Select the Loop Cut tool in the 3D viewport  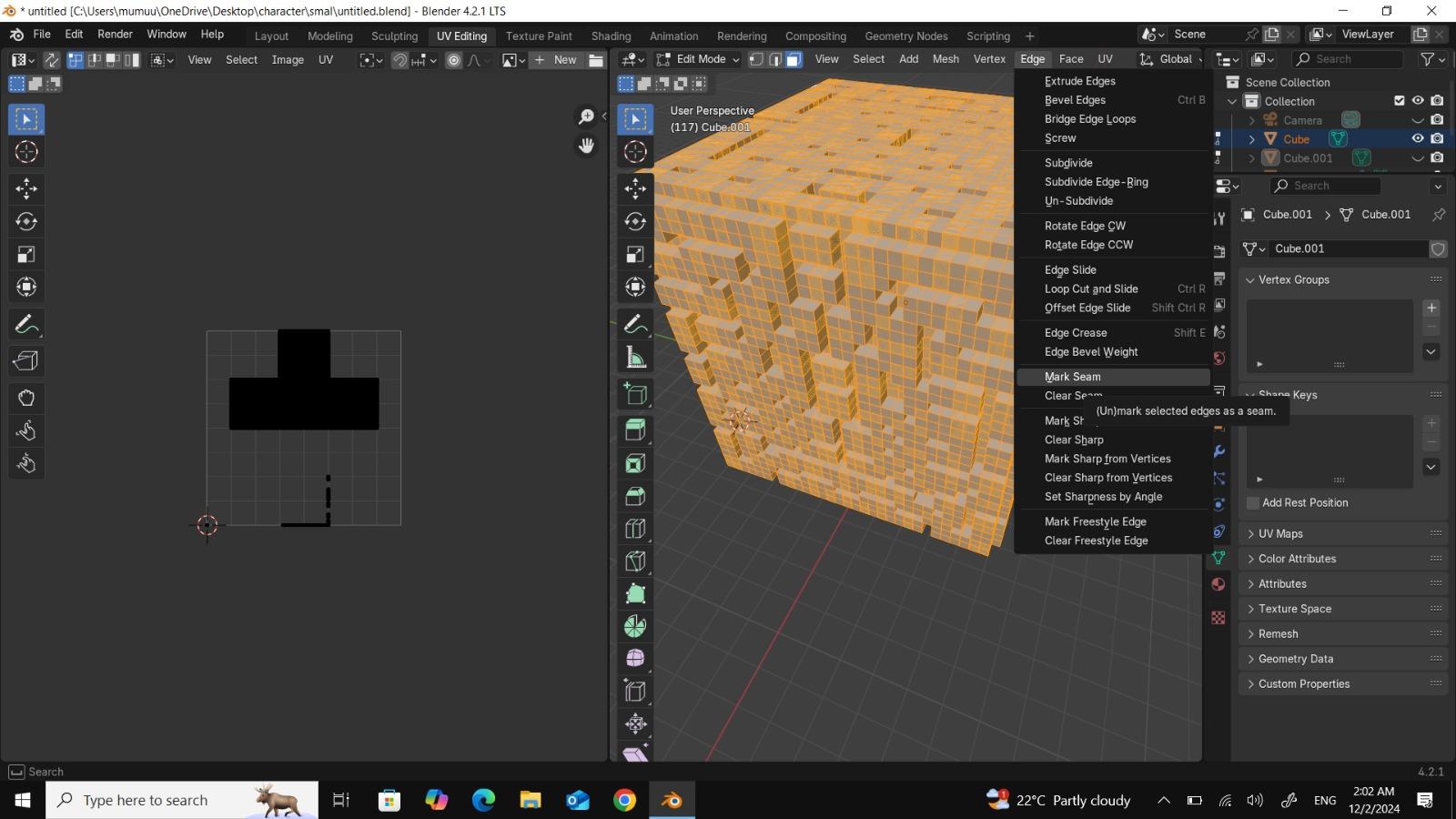click(635, 529)
